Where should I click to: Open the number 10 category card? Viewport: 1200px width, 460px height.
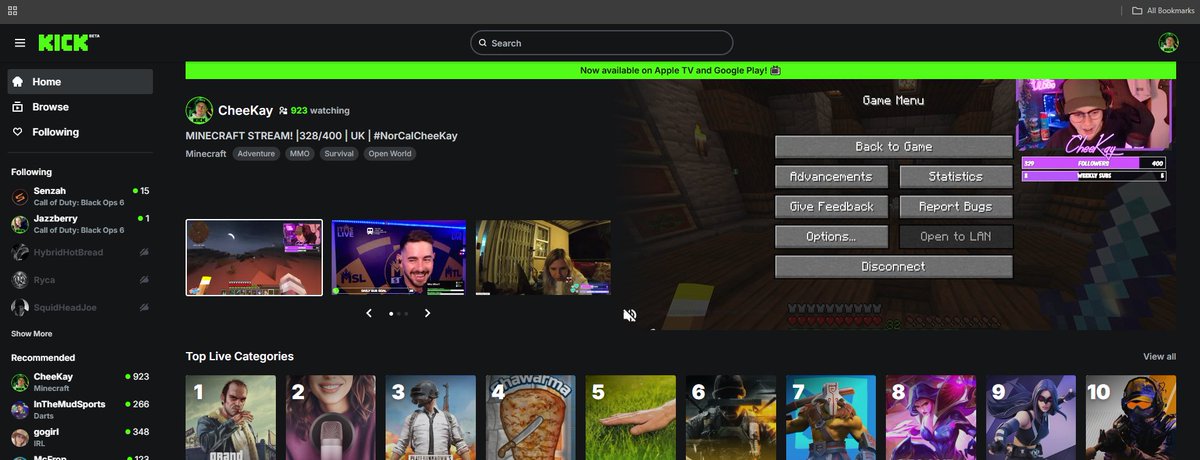[x=1131, y=418]
